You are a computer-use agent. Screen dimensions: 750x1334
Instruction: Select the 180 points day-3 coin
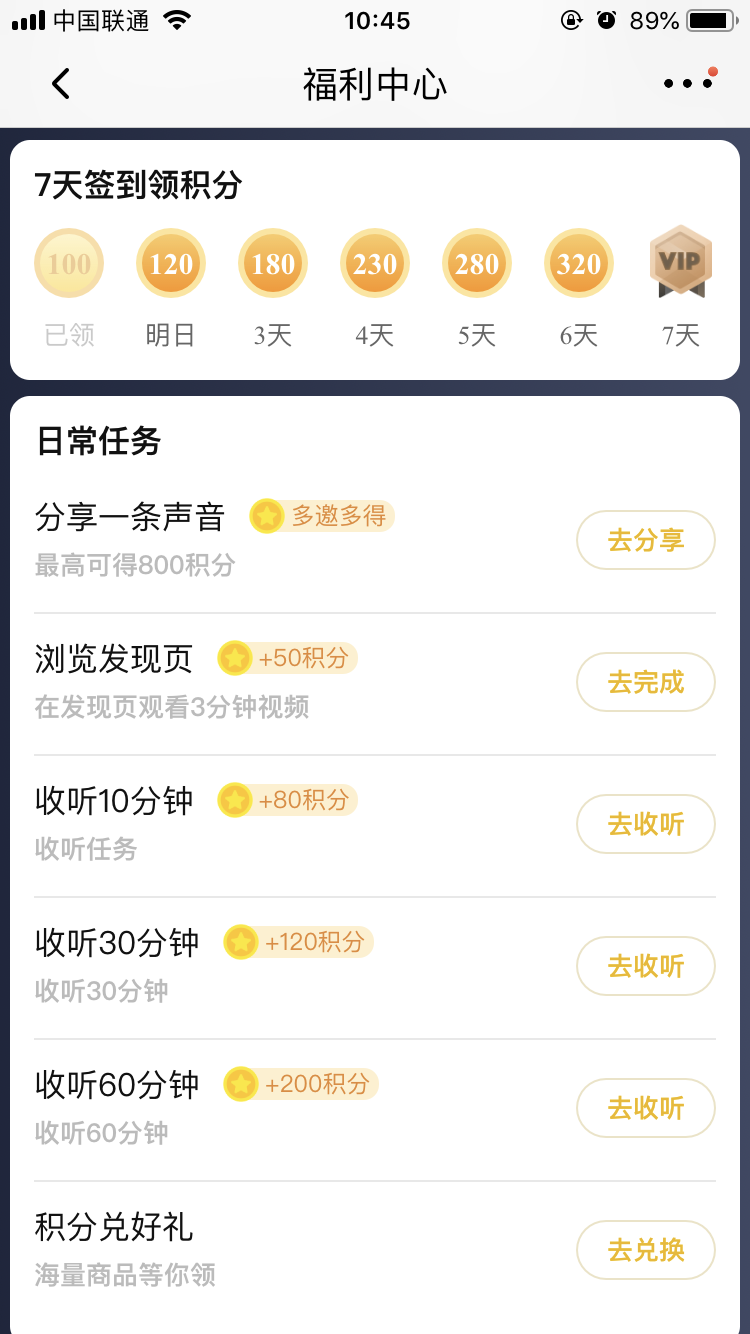[x=273, y=264]
